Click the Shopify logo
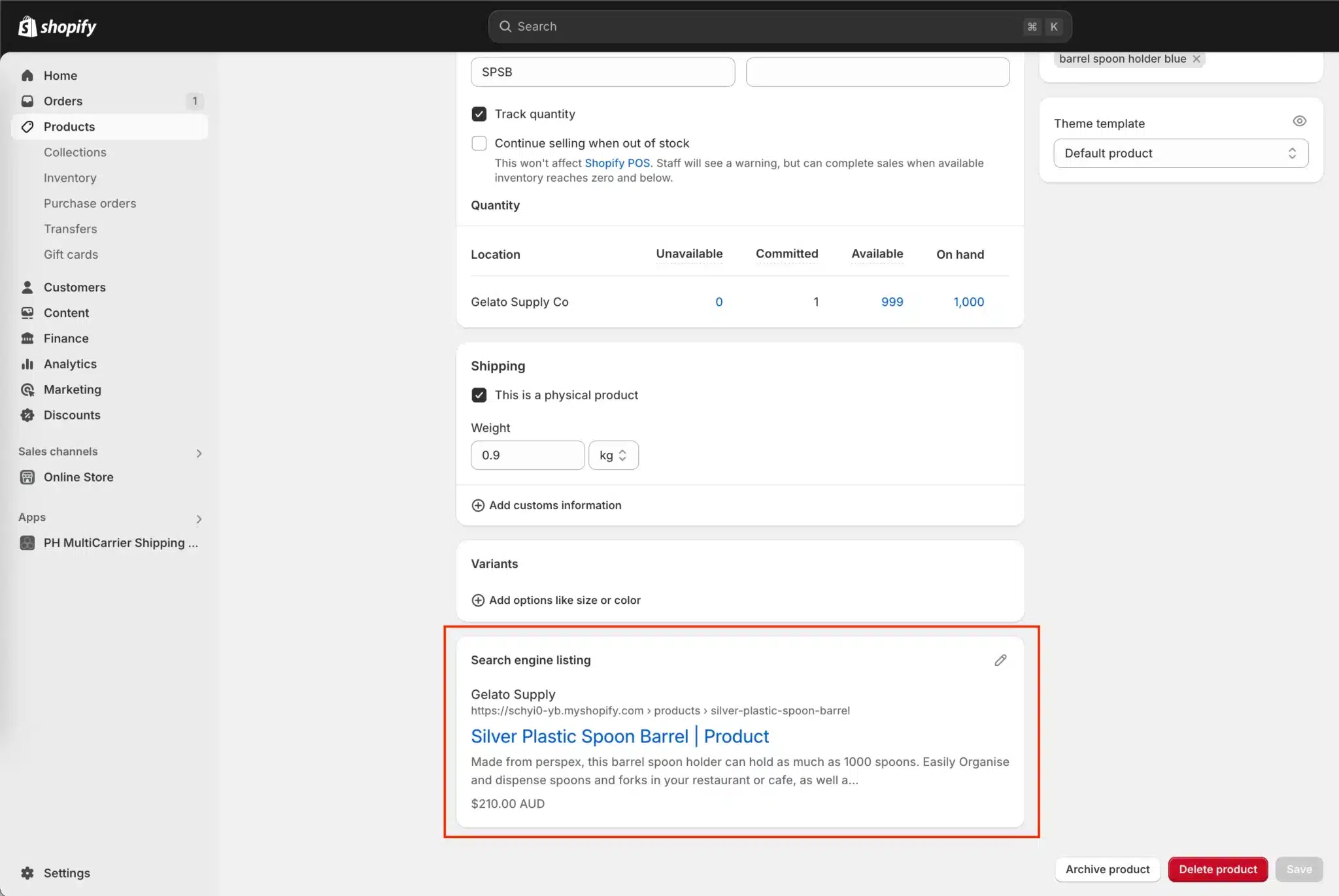Screen dimensions: 1339x896 click(57, 26)
